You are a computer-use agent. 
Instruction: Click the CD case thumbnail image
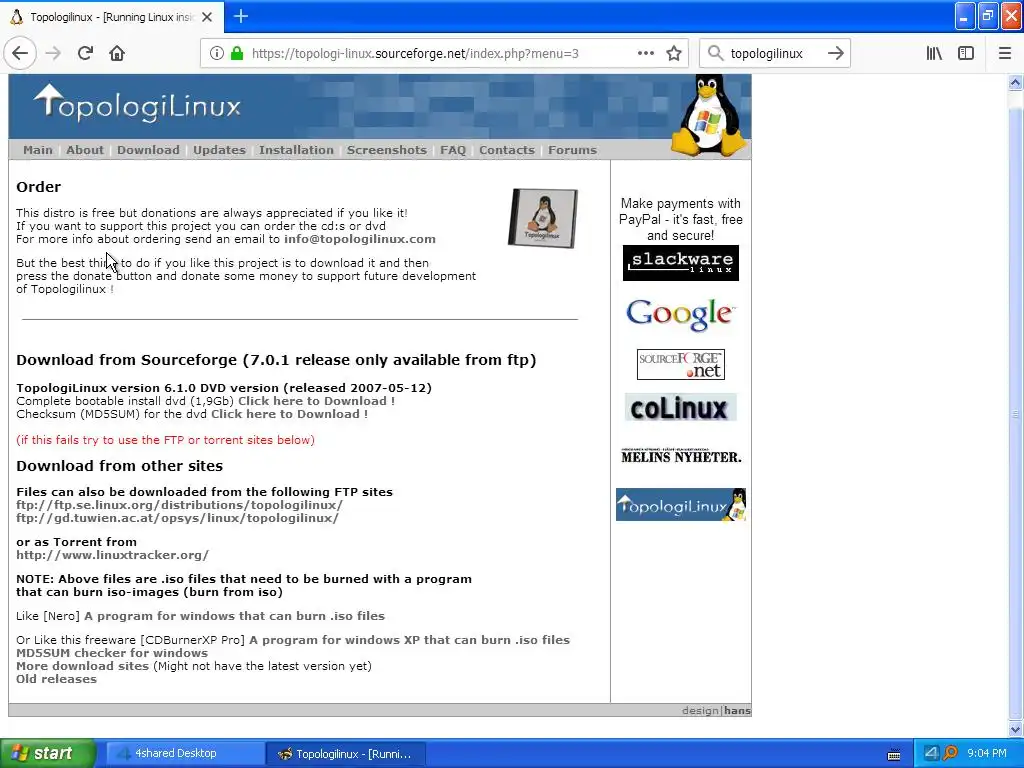[543, 218]
